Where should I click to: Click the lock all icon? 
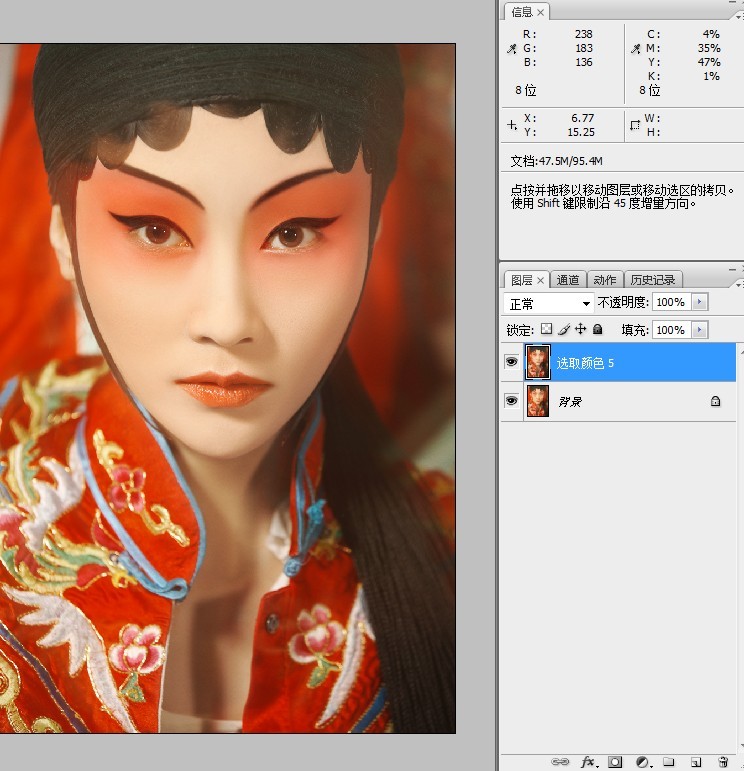(597, 329)
